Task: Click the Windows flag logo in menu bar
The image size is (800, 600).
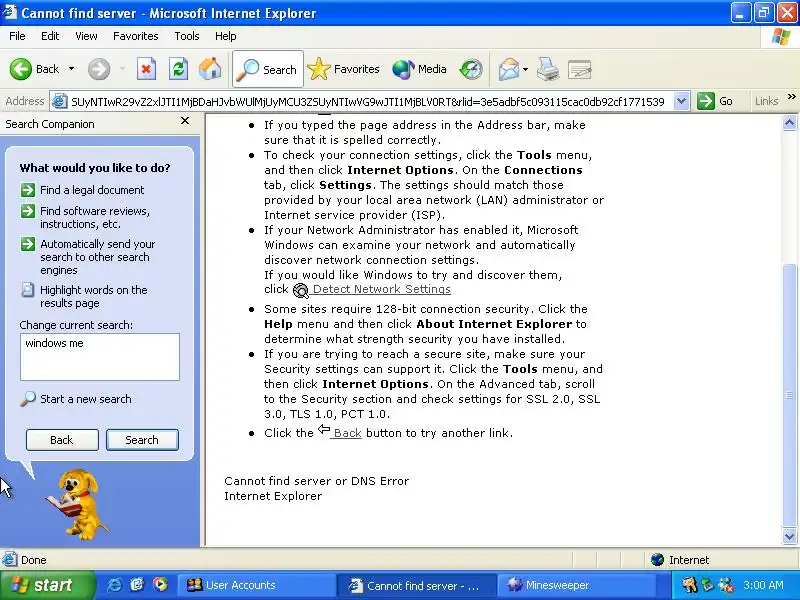Action: (x=781, y=37)
